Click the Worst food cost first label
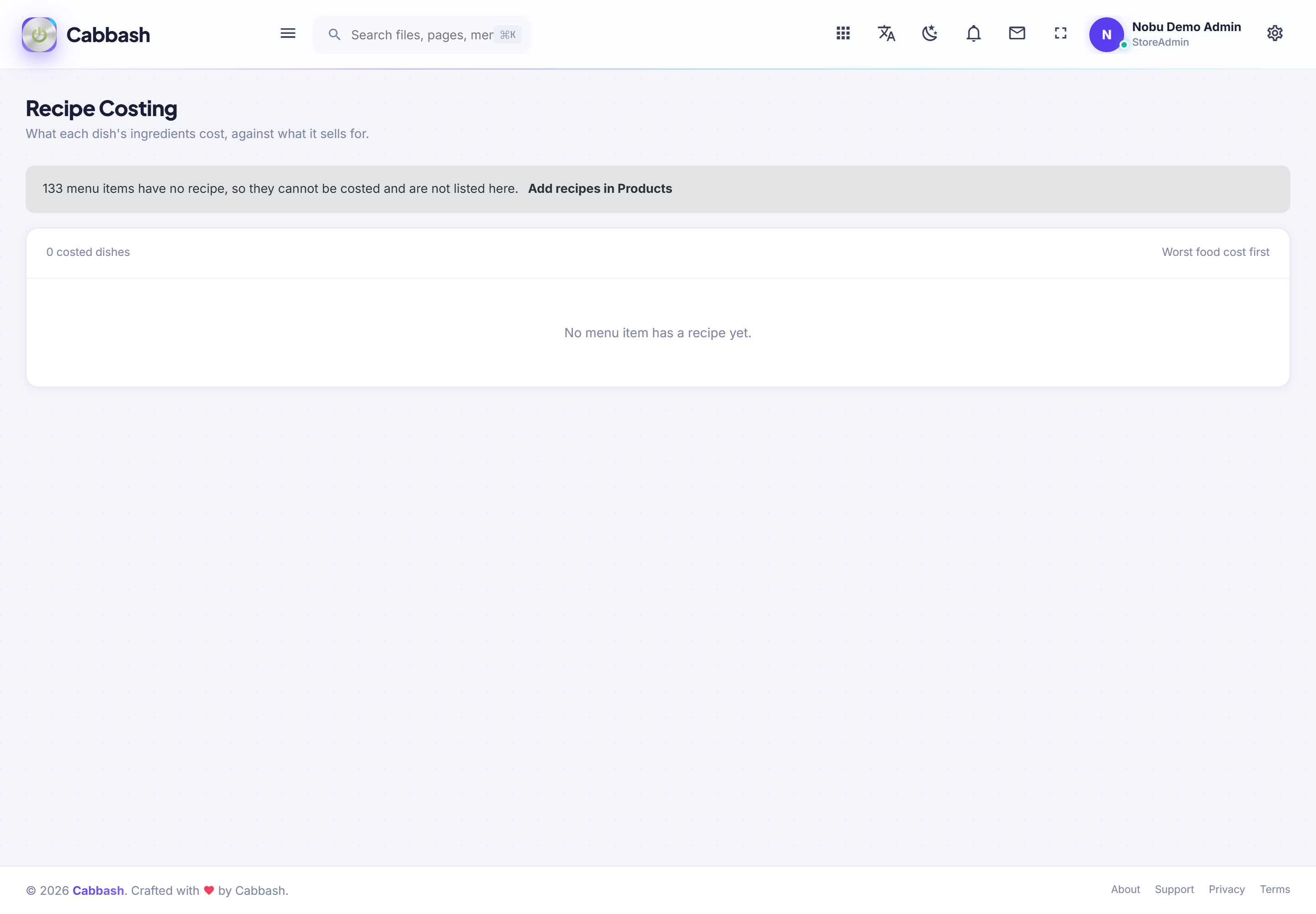1316x914 pixels. pos(1216,252)
